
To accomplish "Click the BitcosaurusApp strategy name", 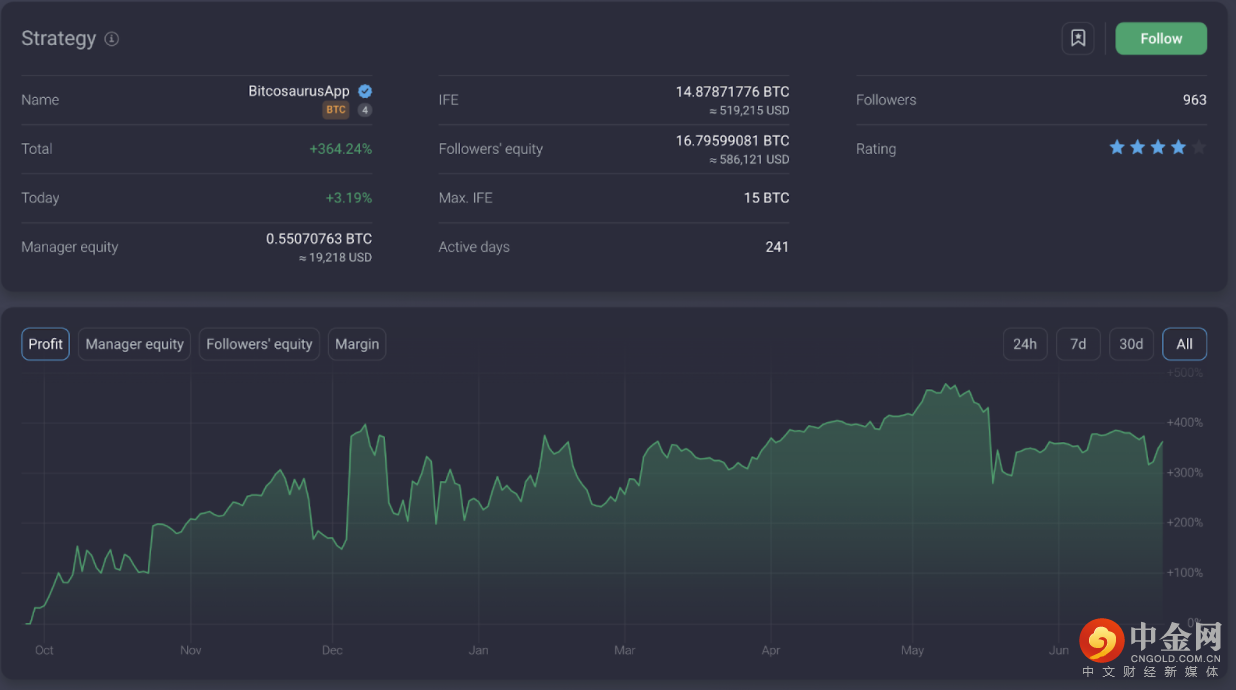I will [x=299, y=91].
